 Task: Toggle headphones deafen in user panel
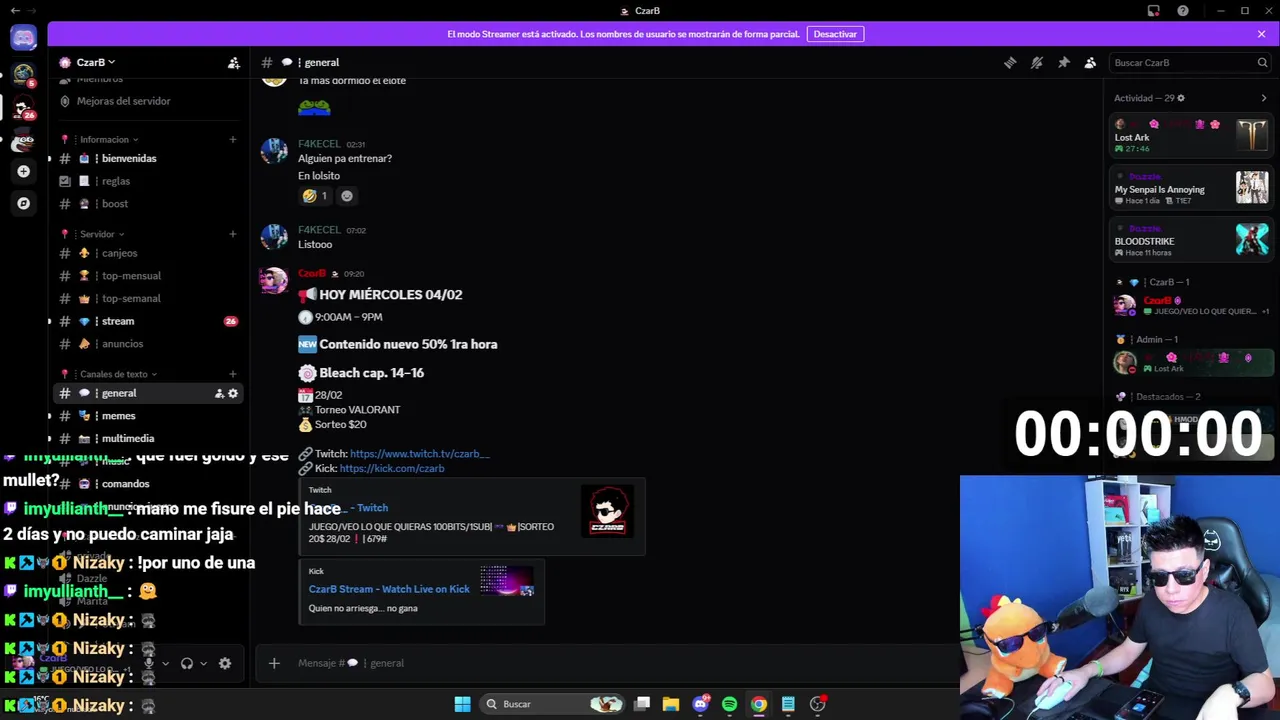click(186, 663)
